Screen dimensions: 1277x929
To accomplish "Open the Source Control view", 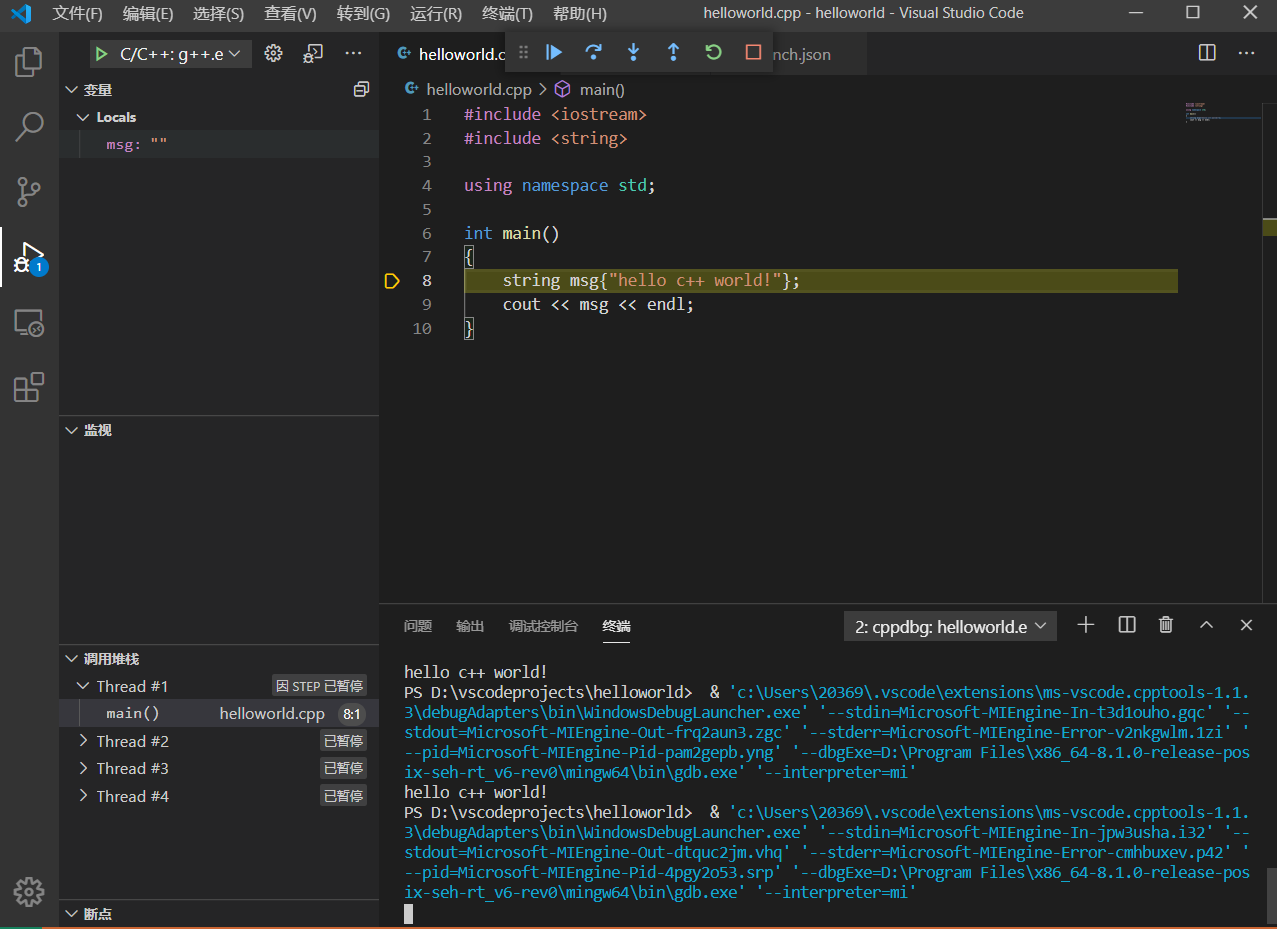I will point(29,191).
